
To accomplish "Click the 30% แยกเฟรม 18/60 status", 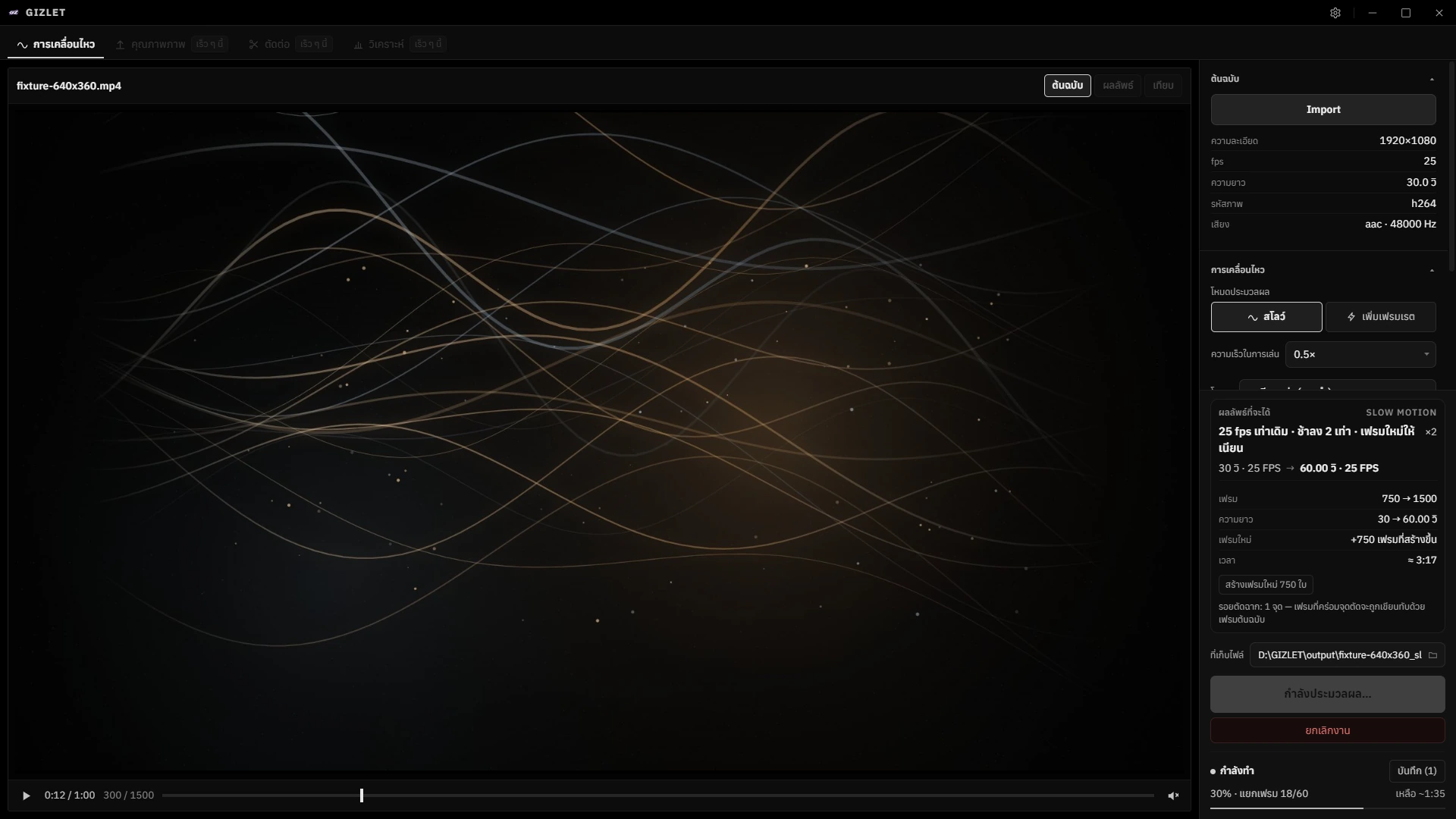I will (1259, 794).
